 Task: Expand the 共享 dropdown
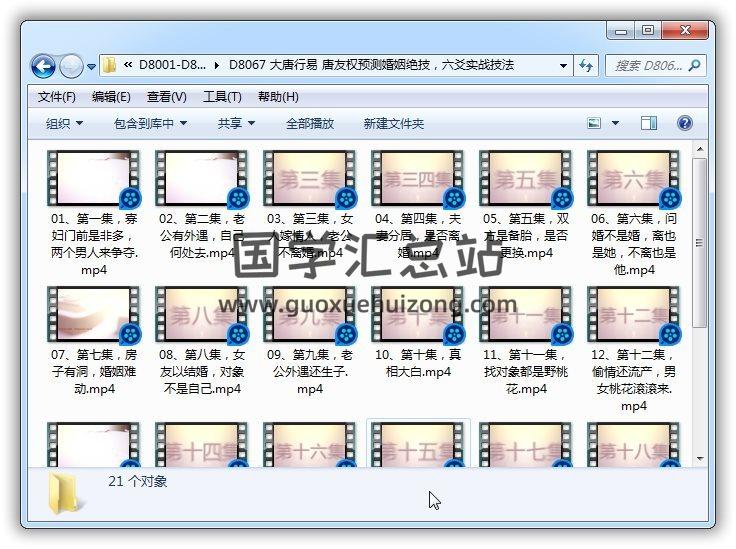[x=236, y=123]
